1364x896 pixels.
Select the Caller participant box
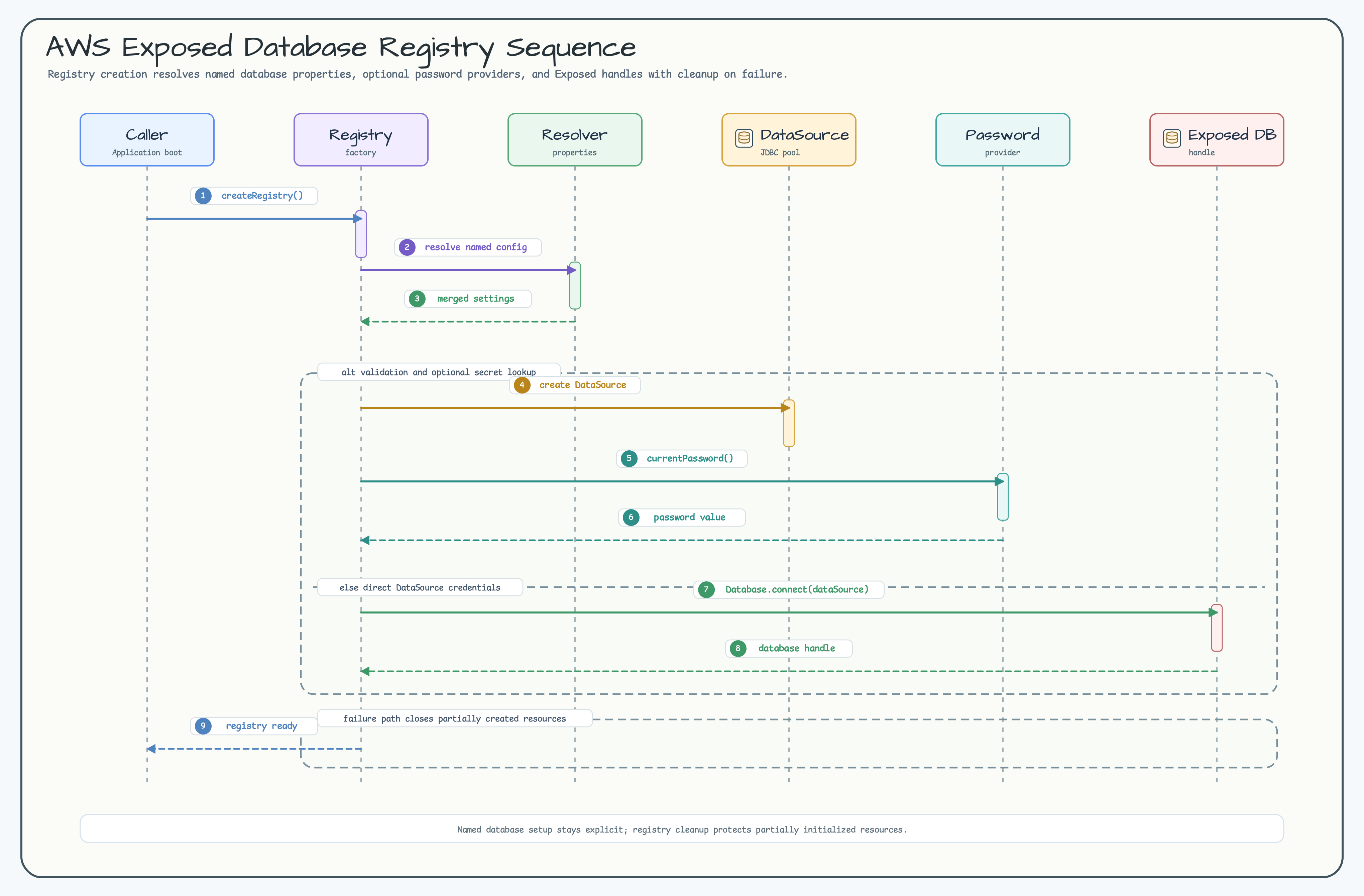147,140
